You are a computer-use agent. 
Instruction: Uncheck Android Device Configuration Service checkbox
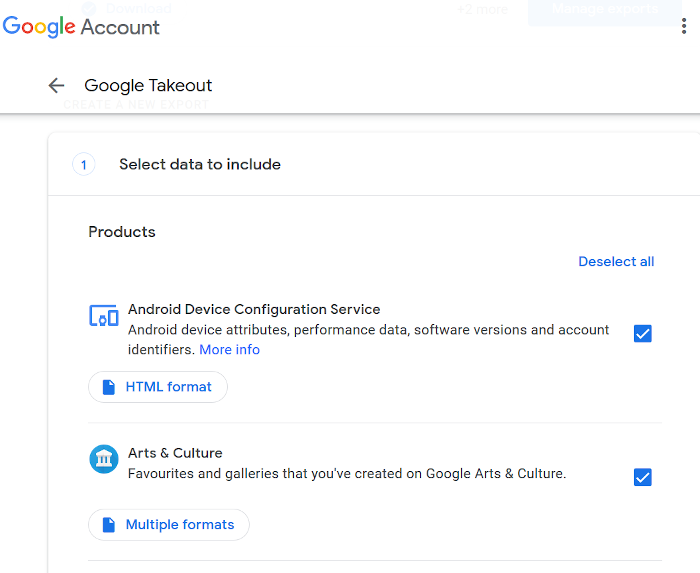coord(643,334)
